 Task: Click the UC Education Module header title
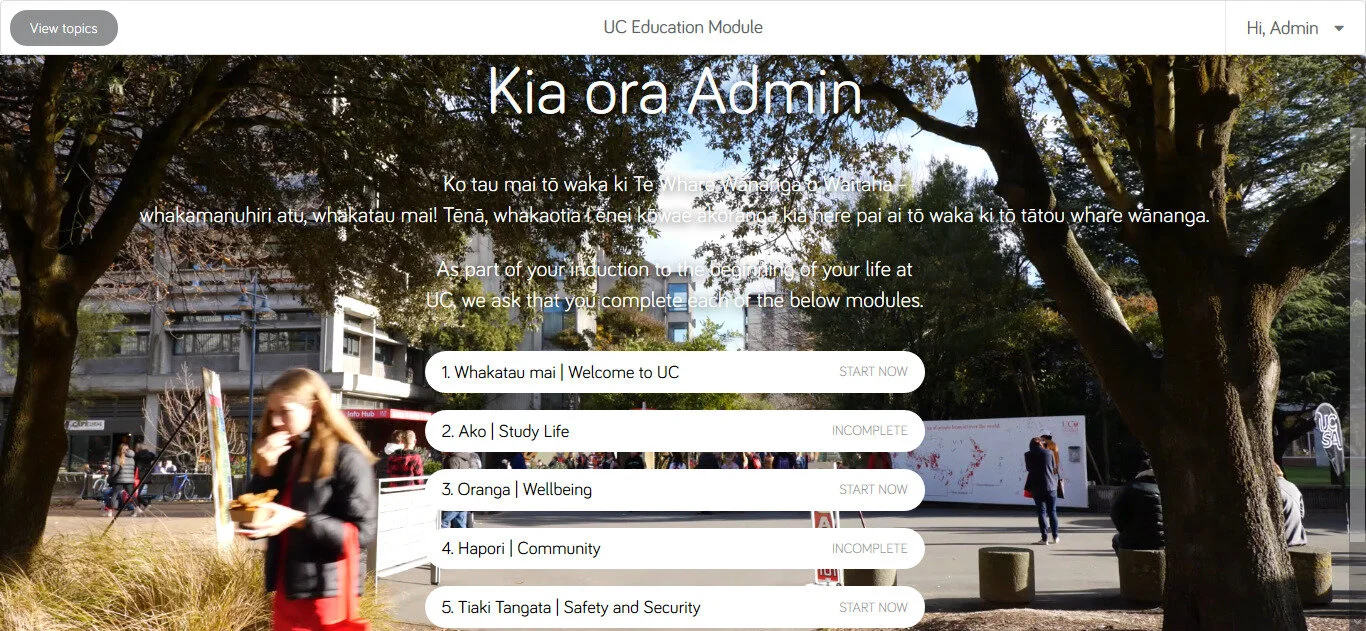pyautogui.click(x=683, y=28)
